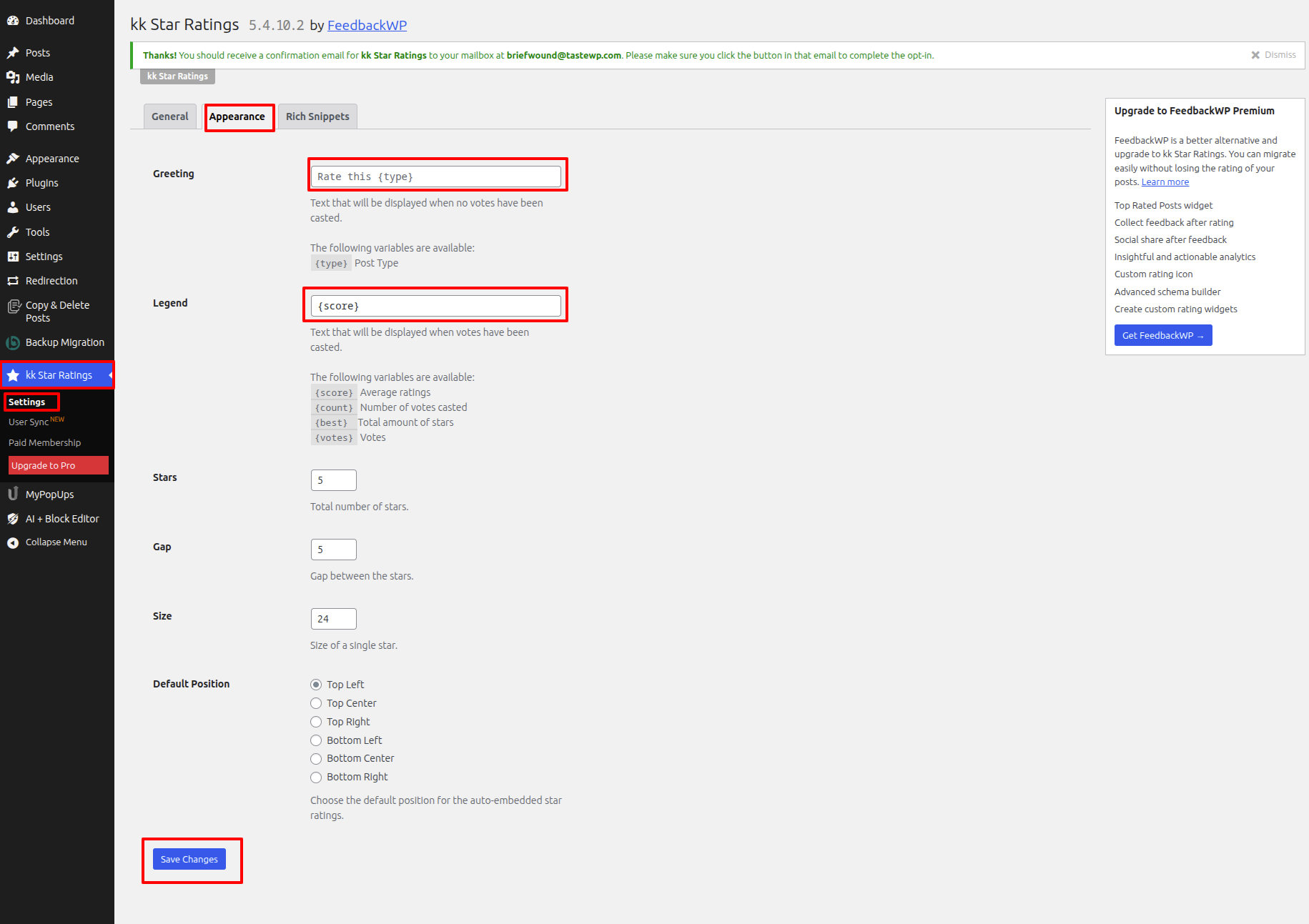Click into the Greeting text field
The height and width of the screenshot is (924, 1309).
pyautogui.click(x=436, y=177)
